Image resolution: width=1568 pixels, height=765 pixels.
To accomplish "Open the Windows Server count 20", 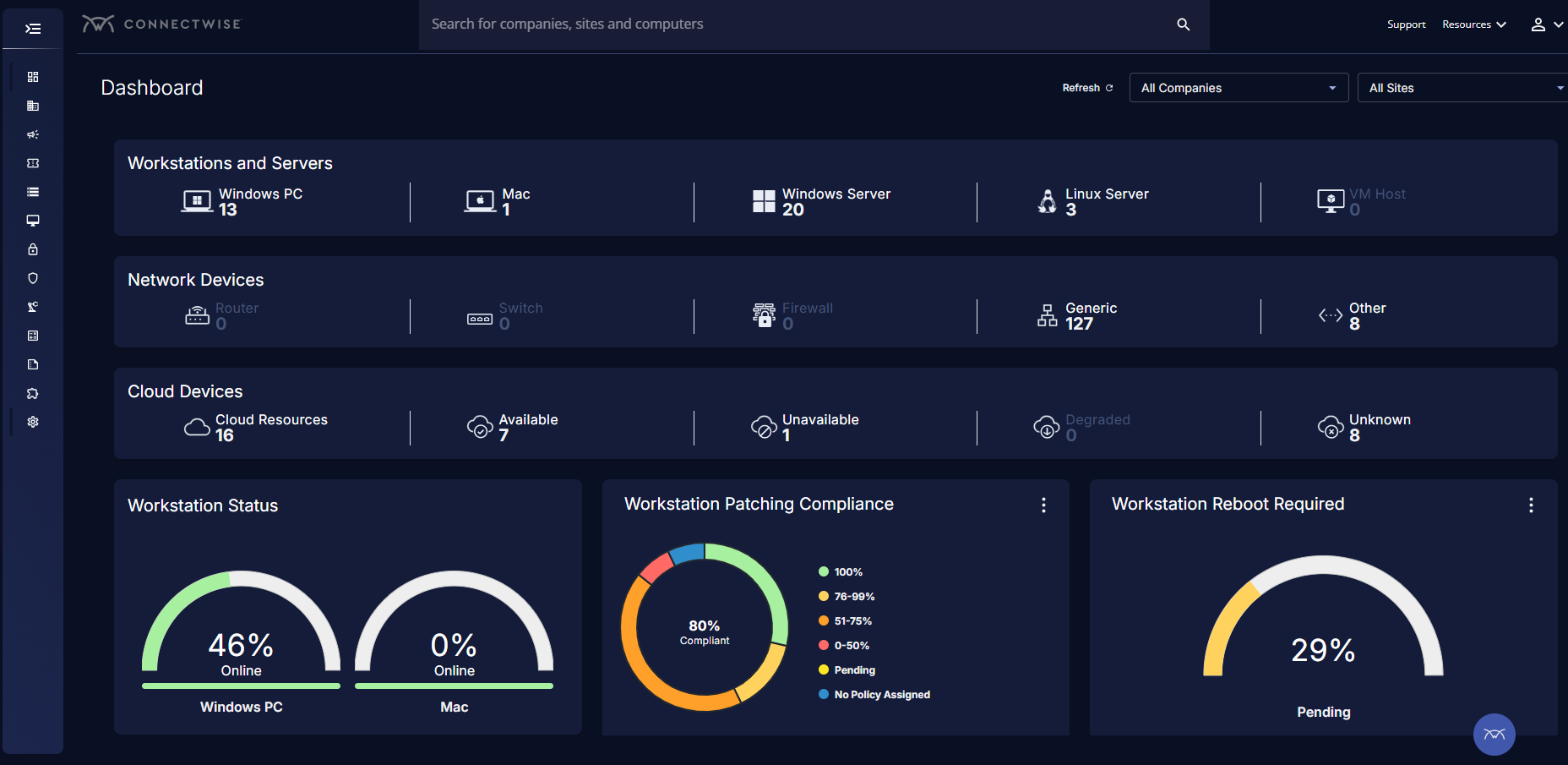I will [x=793, y=210].
